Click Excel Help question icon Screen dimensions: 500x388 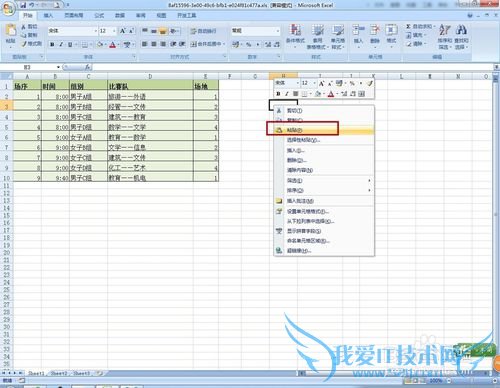(470, 15)
